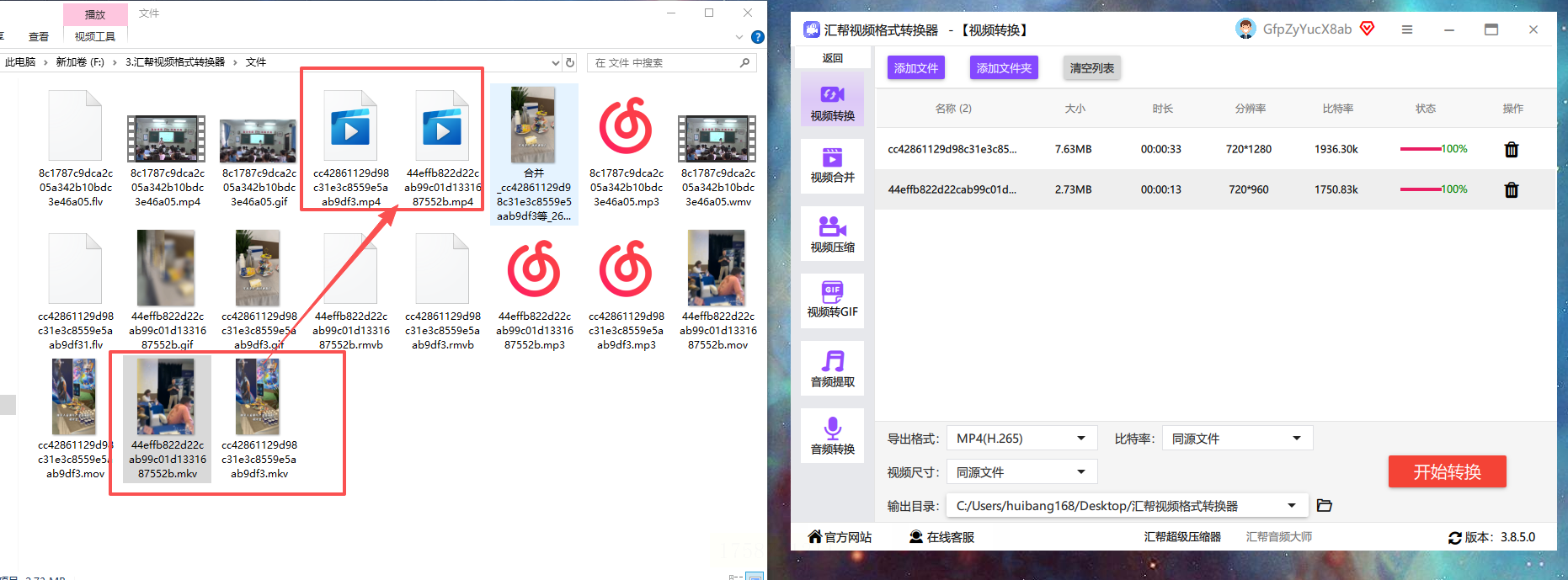
Task: Expand the 输出目录 path dropdown
Action: [1127, 506]
